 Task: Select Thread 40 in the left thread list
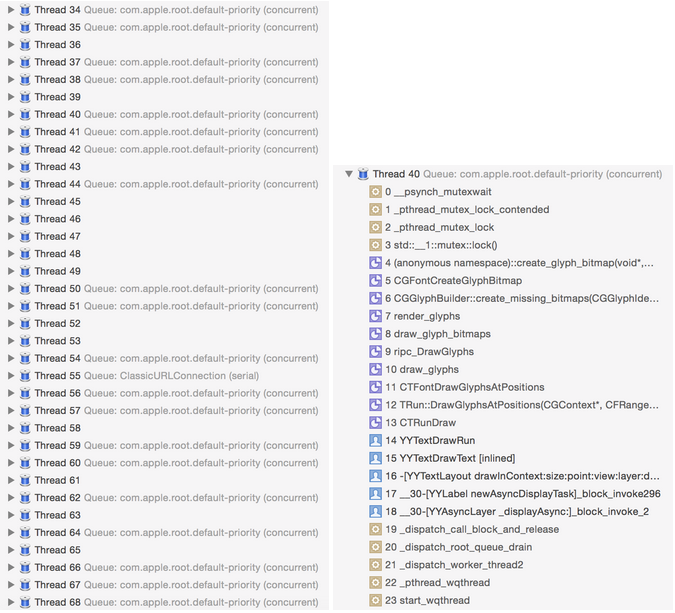coord(164,114)
